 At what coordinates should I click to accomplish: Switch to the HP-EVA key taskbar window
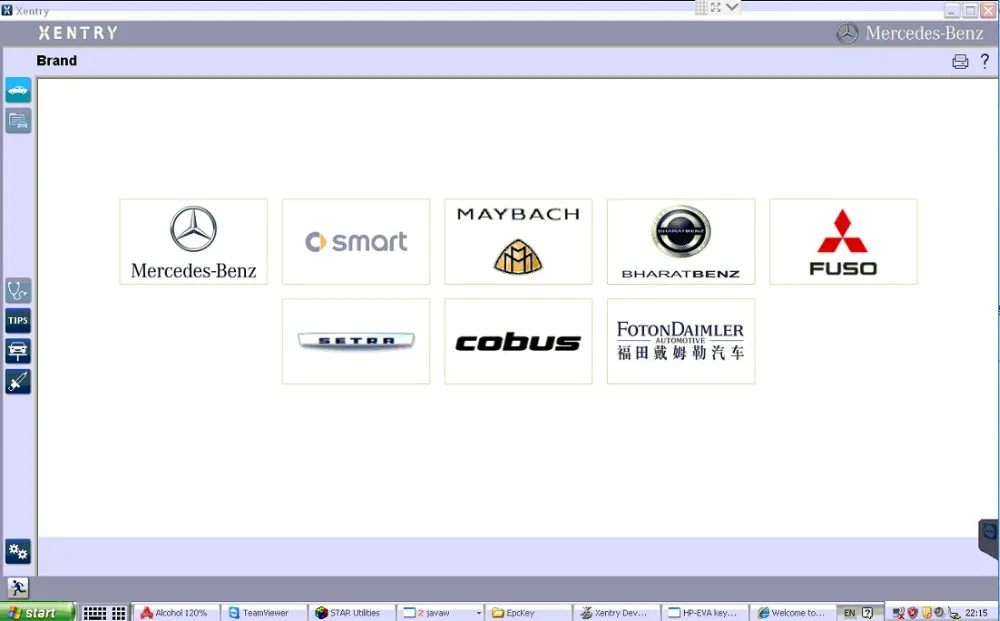pos(705,613)
